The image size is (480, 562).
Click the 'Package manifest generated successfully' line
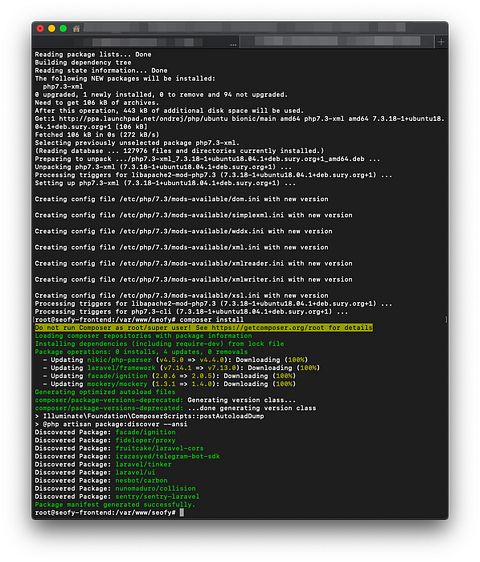(115, 505)
